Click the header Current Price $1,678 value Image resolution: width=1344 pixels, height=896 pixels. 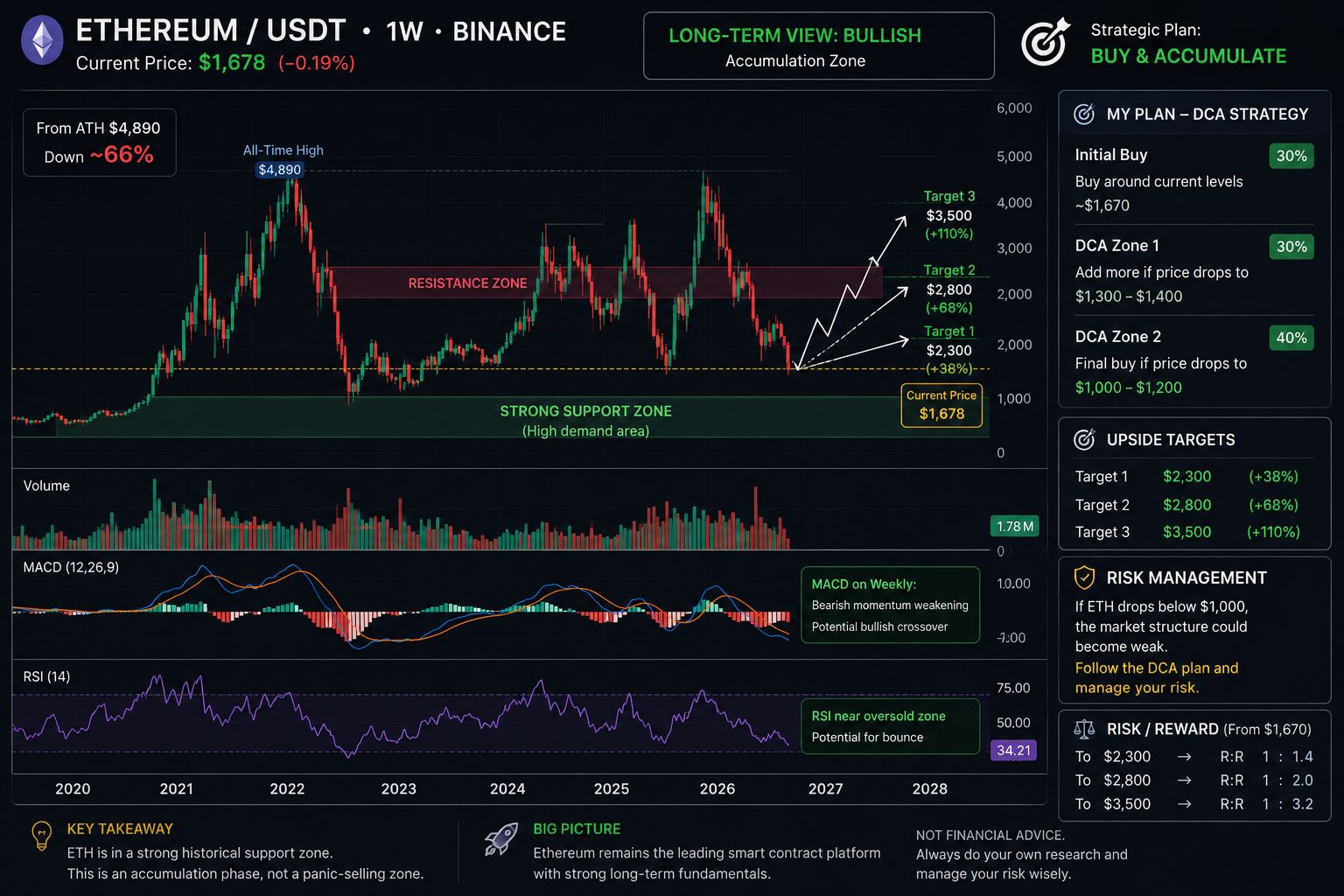click(232, 63)
